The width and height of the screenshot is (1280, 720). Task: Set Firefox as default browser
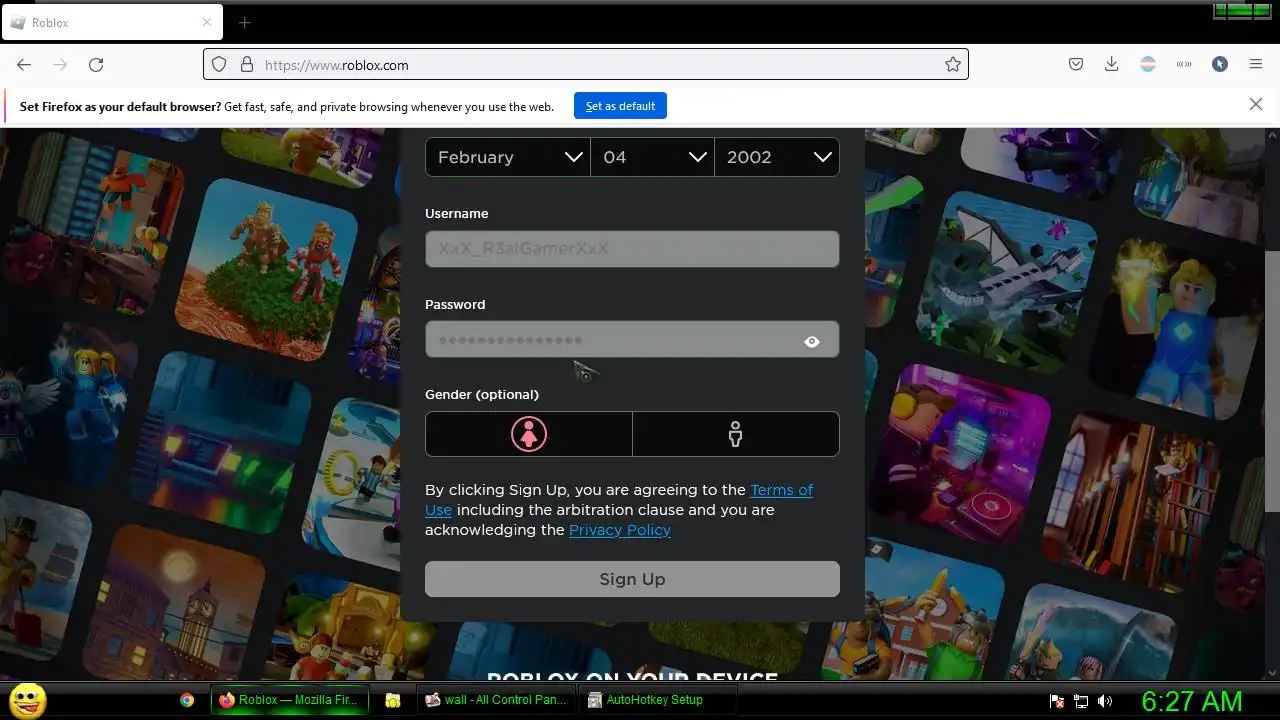pos(620,105)
